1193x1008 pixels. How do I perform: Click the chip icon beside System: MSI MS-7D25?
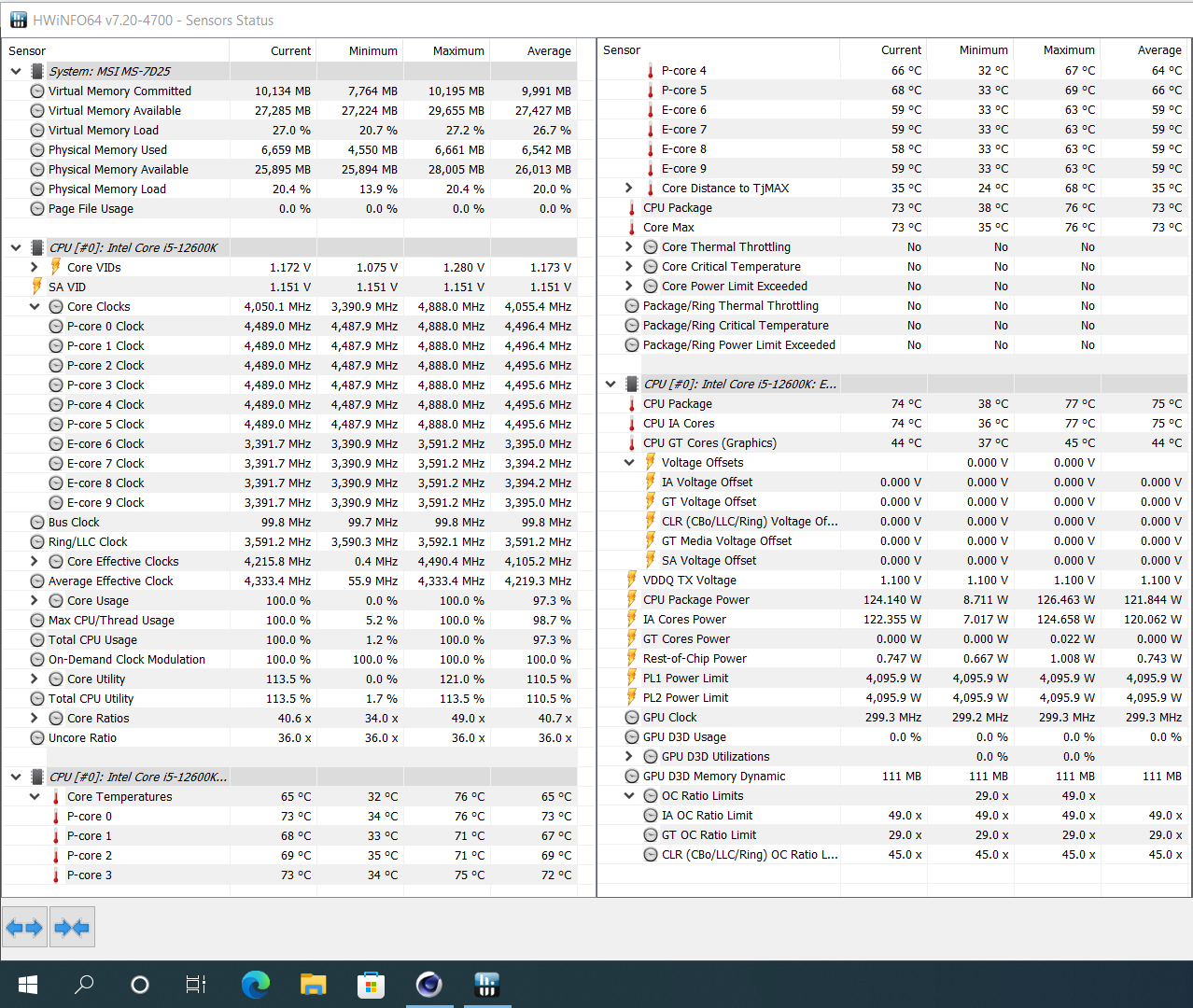(37, 71)
